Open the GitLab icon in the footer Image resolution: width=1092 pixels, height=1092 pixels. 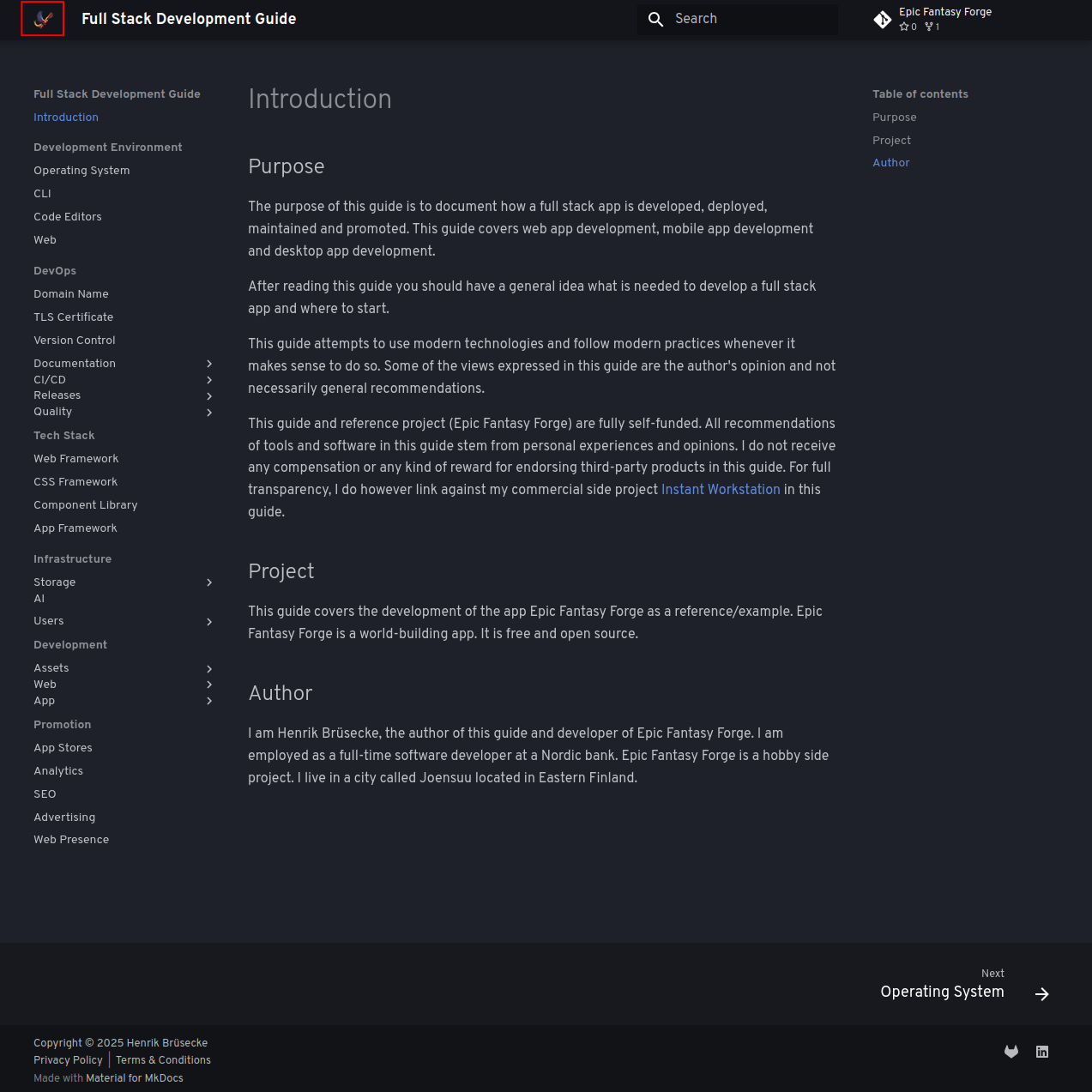pyautogui.click(x=1011, y=1052)
